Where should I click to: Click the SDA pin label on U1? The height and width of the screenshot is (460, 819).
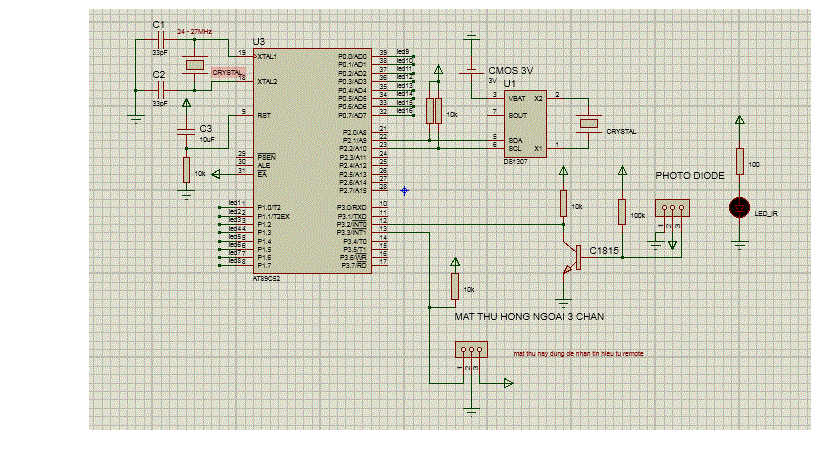515,140
